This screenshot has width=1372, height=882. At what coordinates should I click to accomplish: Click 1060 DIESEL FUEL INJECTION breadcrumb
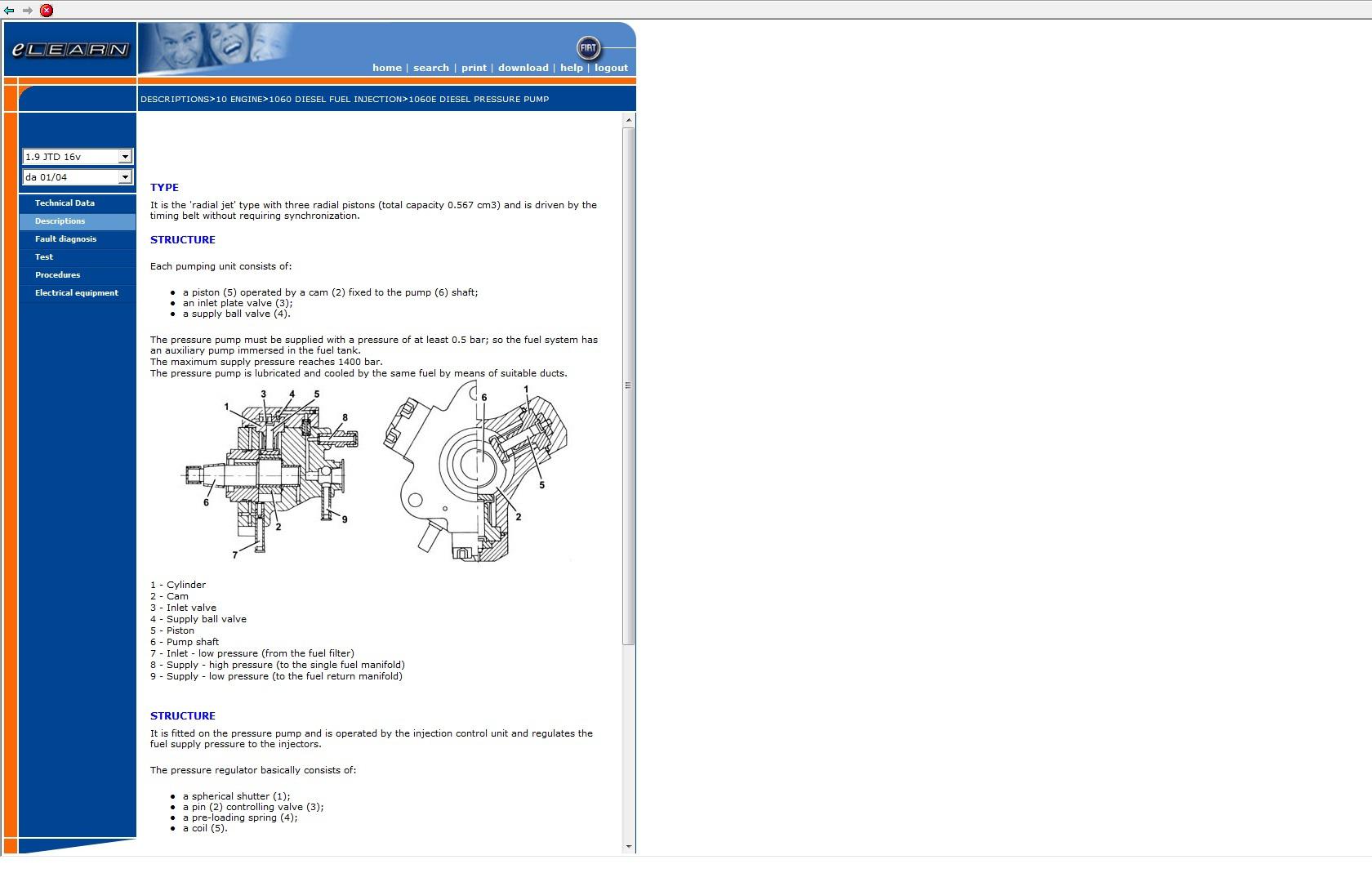click(x=336, y=100)
